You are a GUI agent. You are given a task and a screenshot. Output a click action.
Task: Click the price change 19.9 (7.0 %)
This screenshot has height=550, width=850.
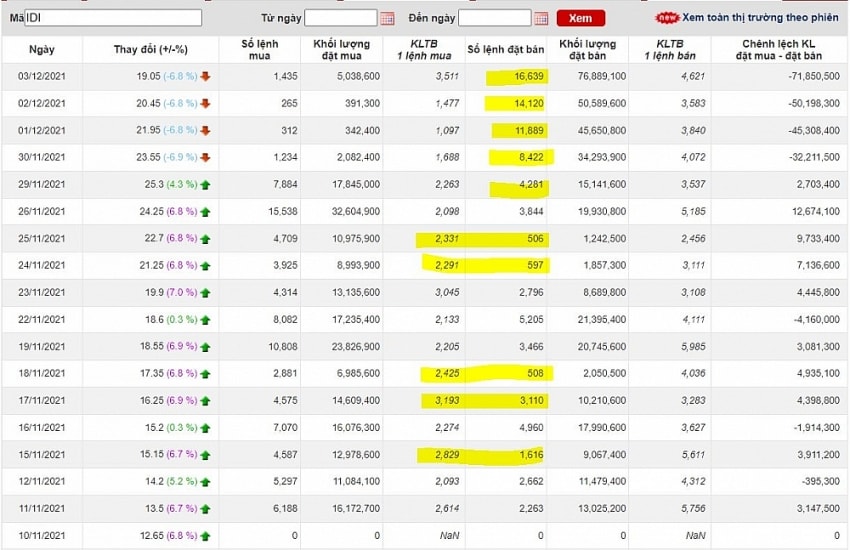coord(171,293)
